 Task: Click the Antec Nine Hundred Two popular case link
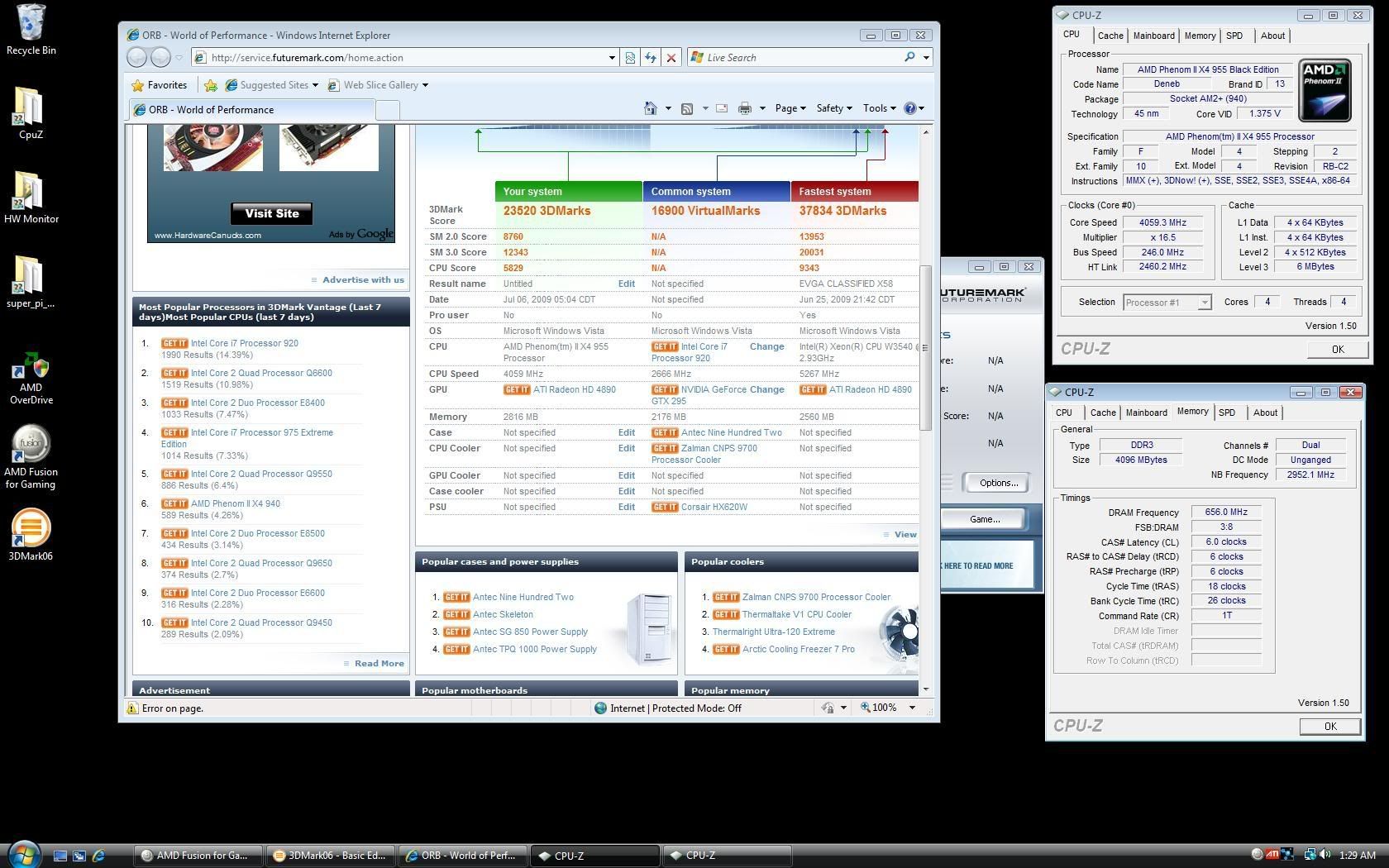[x=523, y=597]
